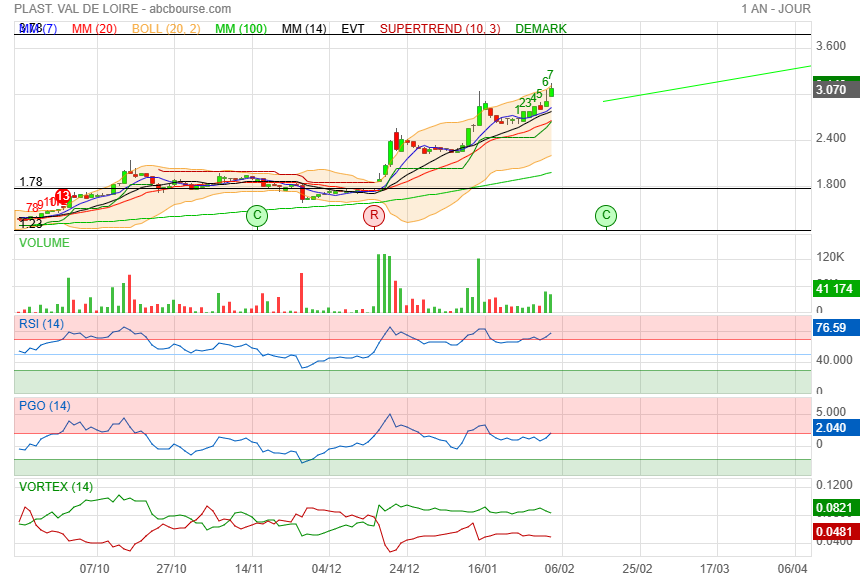Click the VOLUME panel title

coord(45,242)
